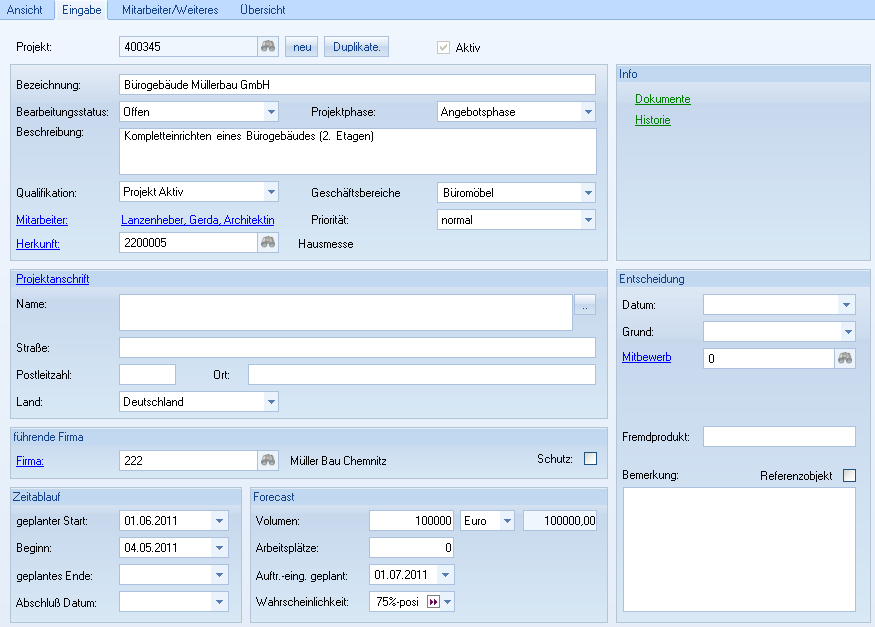Open the Euro currency dropdown
The height and width of the screenshot is (627, 875).
point(507,520)
